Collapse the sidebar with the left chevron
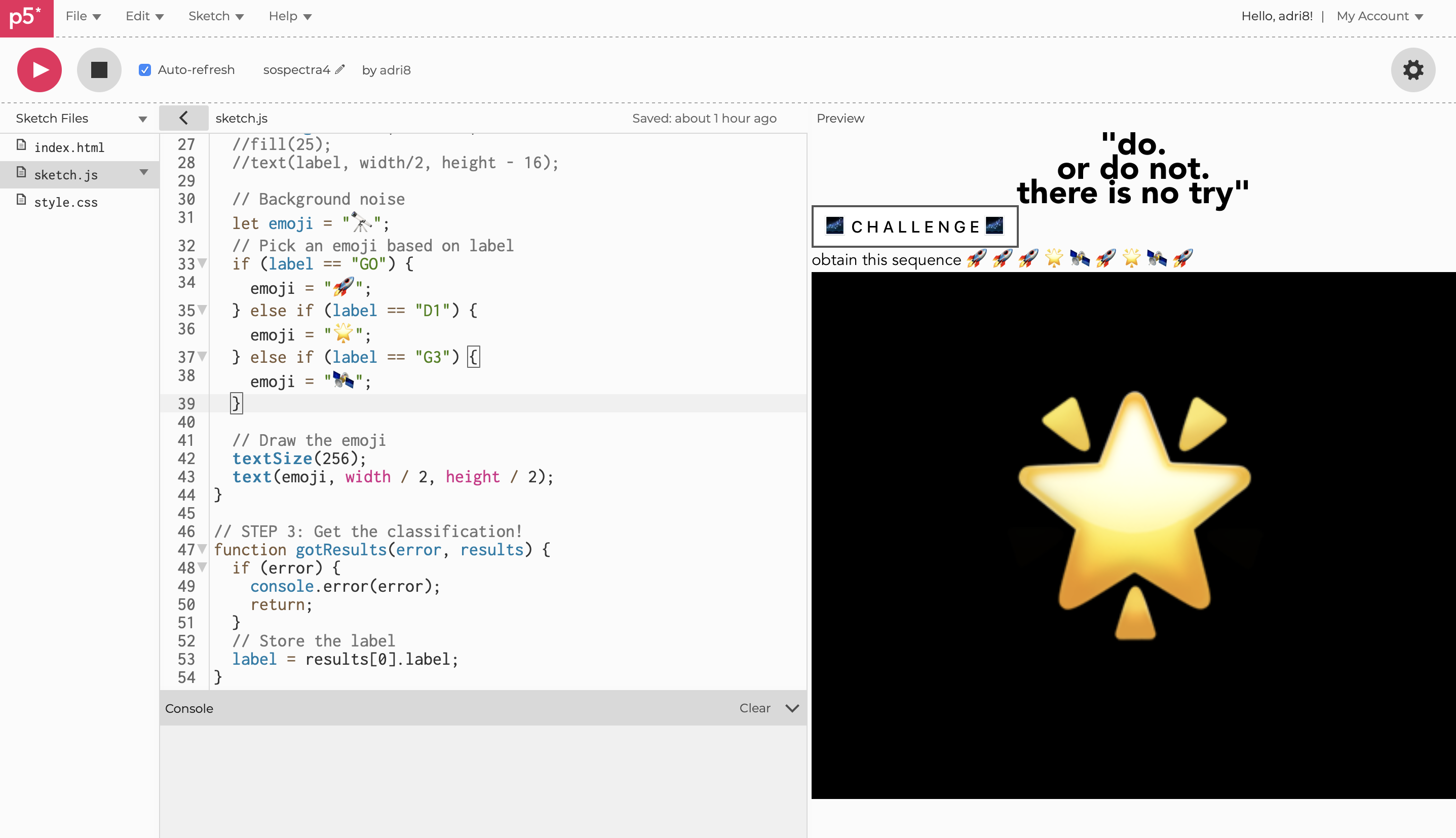 pyautogui.click(x=183, y=118)
